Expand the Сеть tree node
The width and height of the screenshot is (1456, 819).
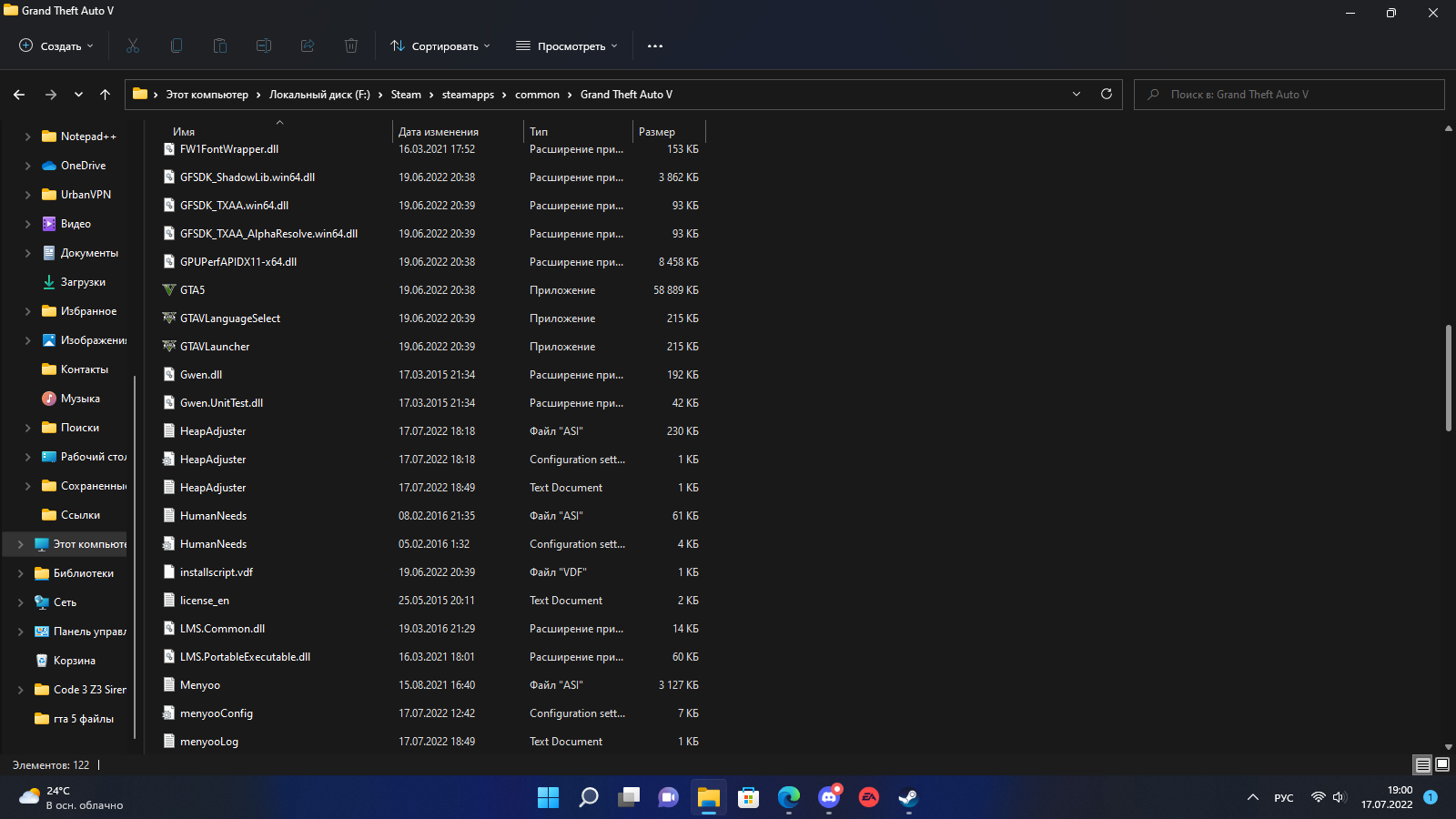[20, 602]
